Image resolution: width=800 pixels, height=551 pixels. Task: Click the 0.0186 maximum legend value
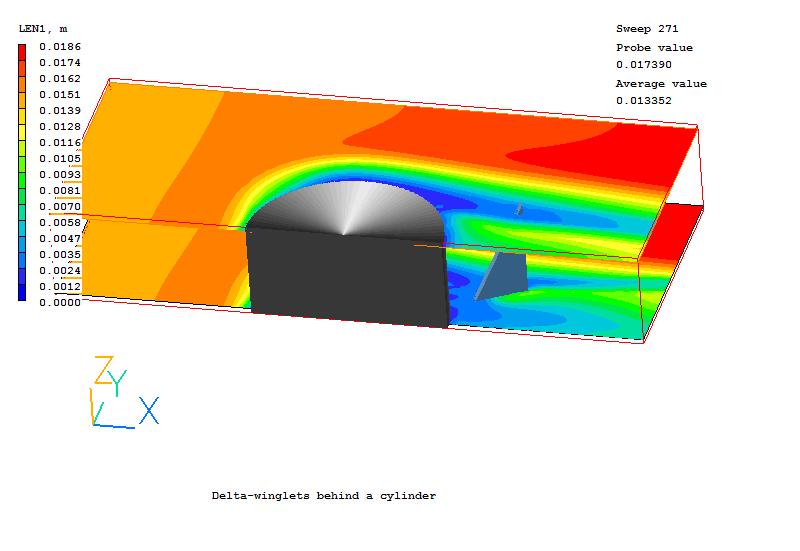[x=60, y=47]
